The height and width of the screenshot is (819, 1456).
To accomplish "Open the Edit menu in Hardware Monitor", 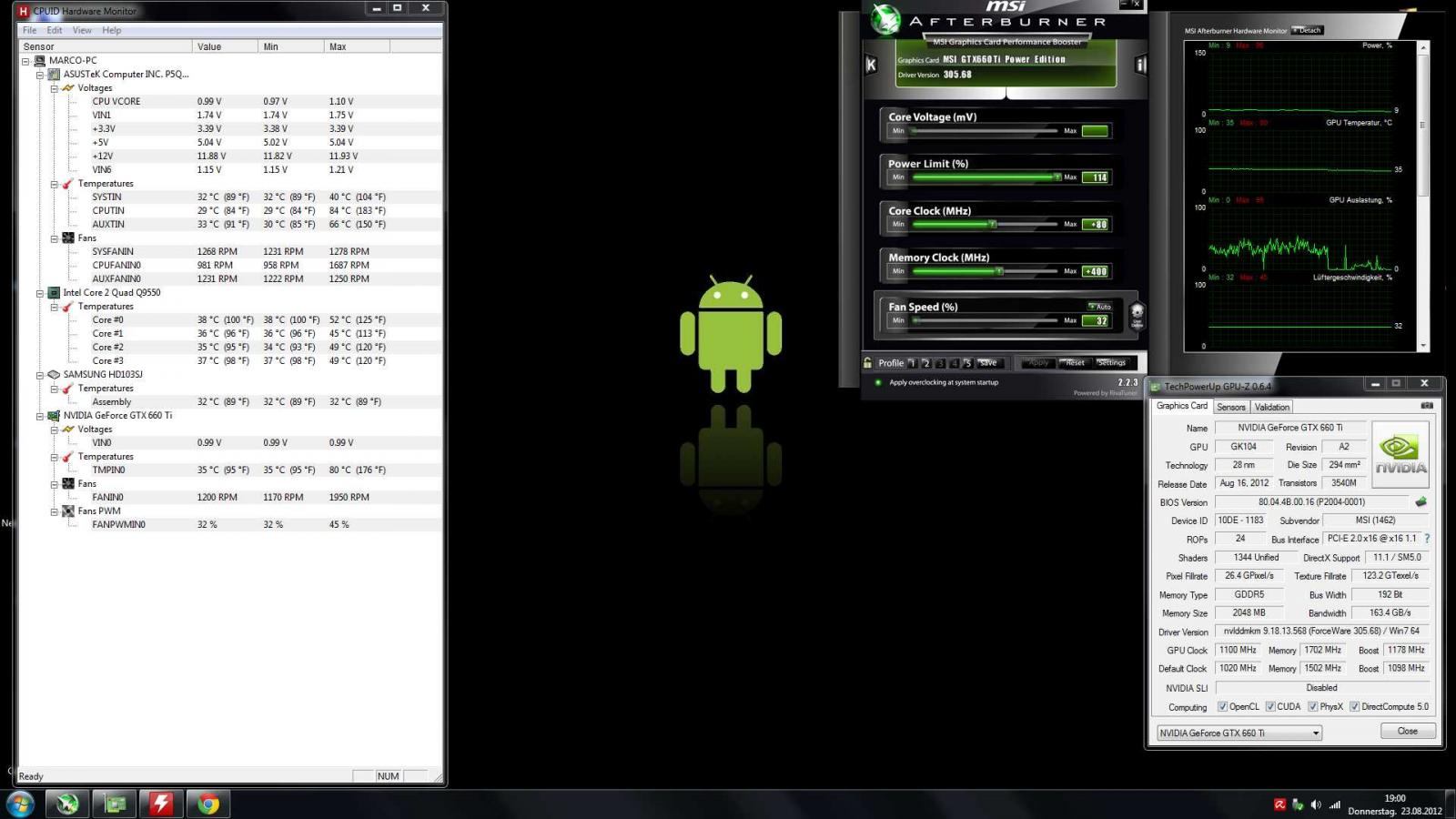I will [55, 30].
